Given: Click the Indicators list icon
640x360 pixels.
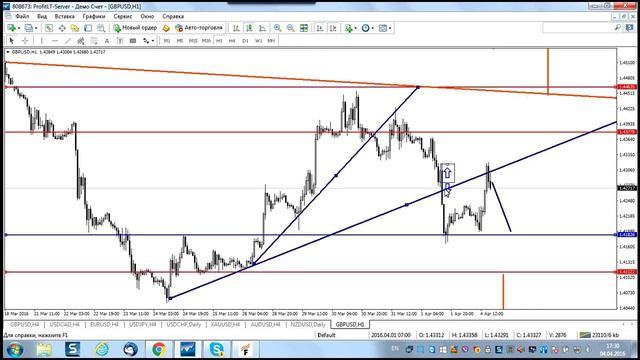Looking at the screenshot, I should tap(348, 28).
